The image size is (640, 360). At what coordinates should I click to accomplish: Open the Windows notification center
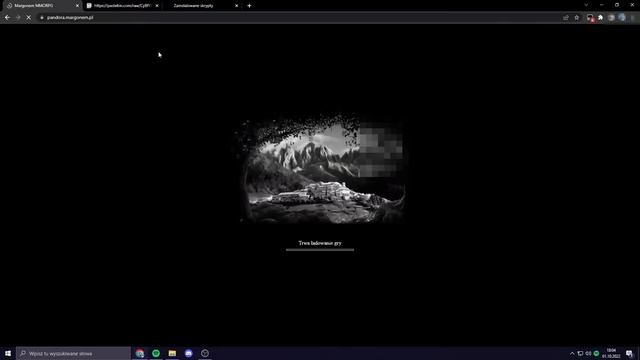[x=629, y=353]
